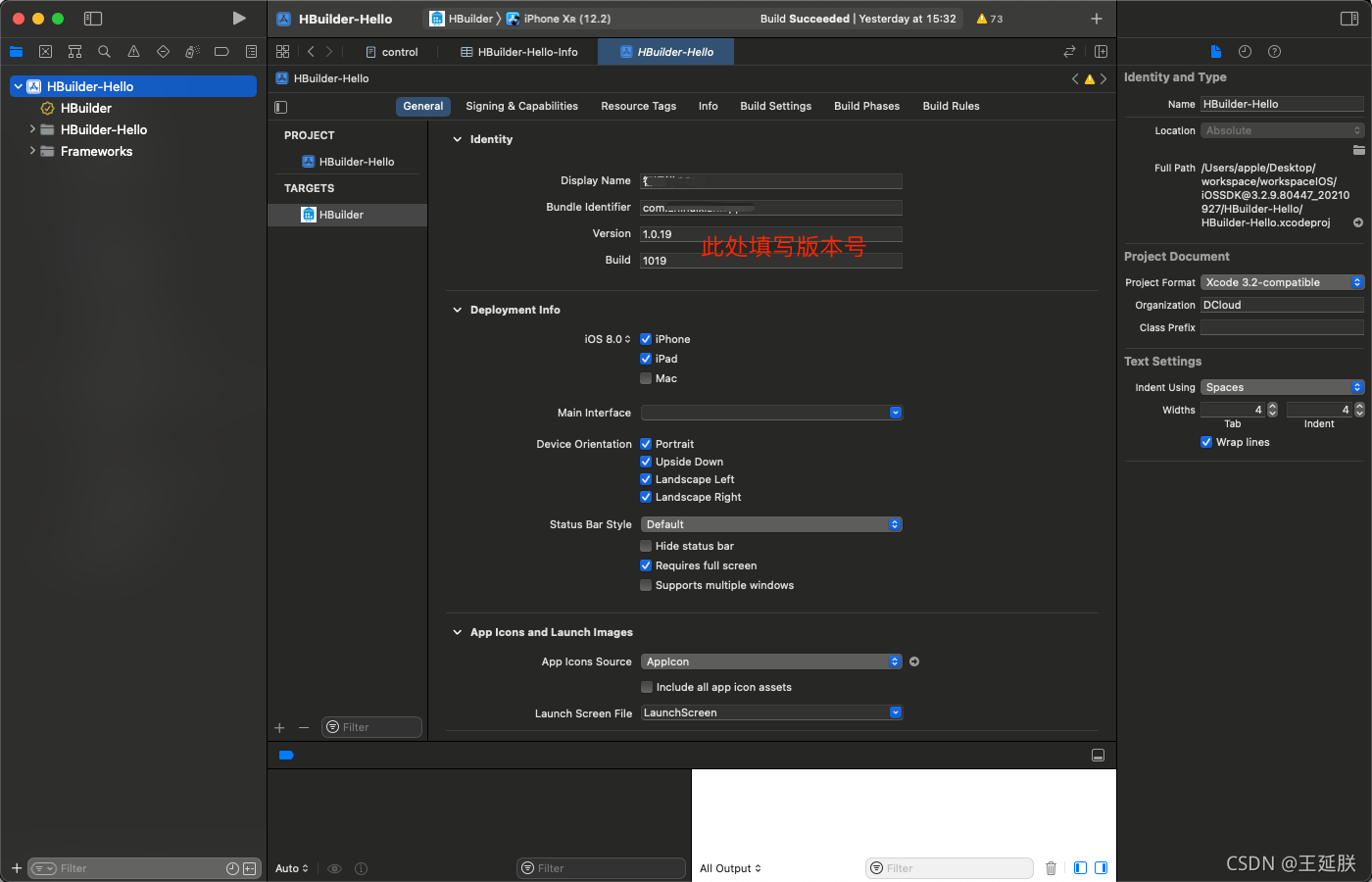The width and height of the screenshot is (1372, 882).
Task: Uncheck Requires full screen
Action: (646, 565)
